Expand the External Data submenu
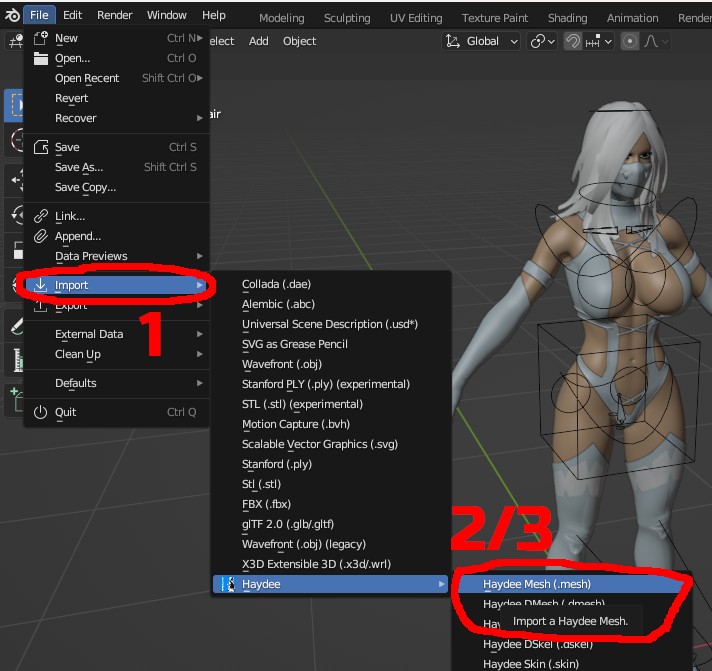Image resolution: width=712 pixels, height=671 pixels. point(117,334)
